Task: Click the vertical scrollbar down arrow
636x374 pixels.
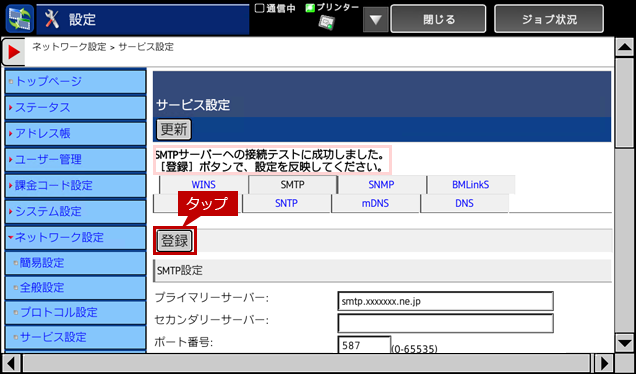Action: 625,344
